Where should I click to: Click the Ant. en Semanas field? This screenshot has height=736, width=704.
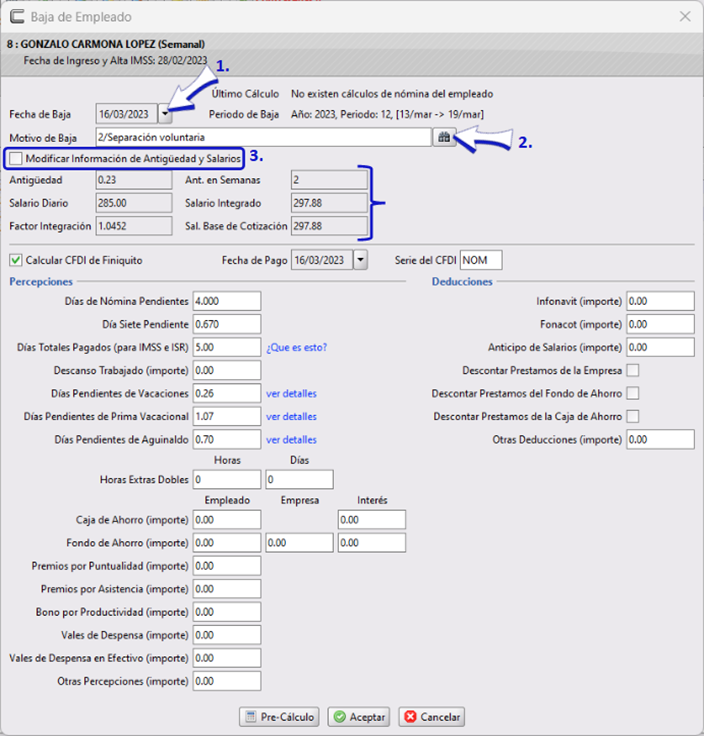click(x=329, y=180)
